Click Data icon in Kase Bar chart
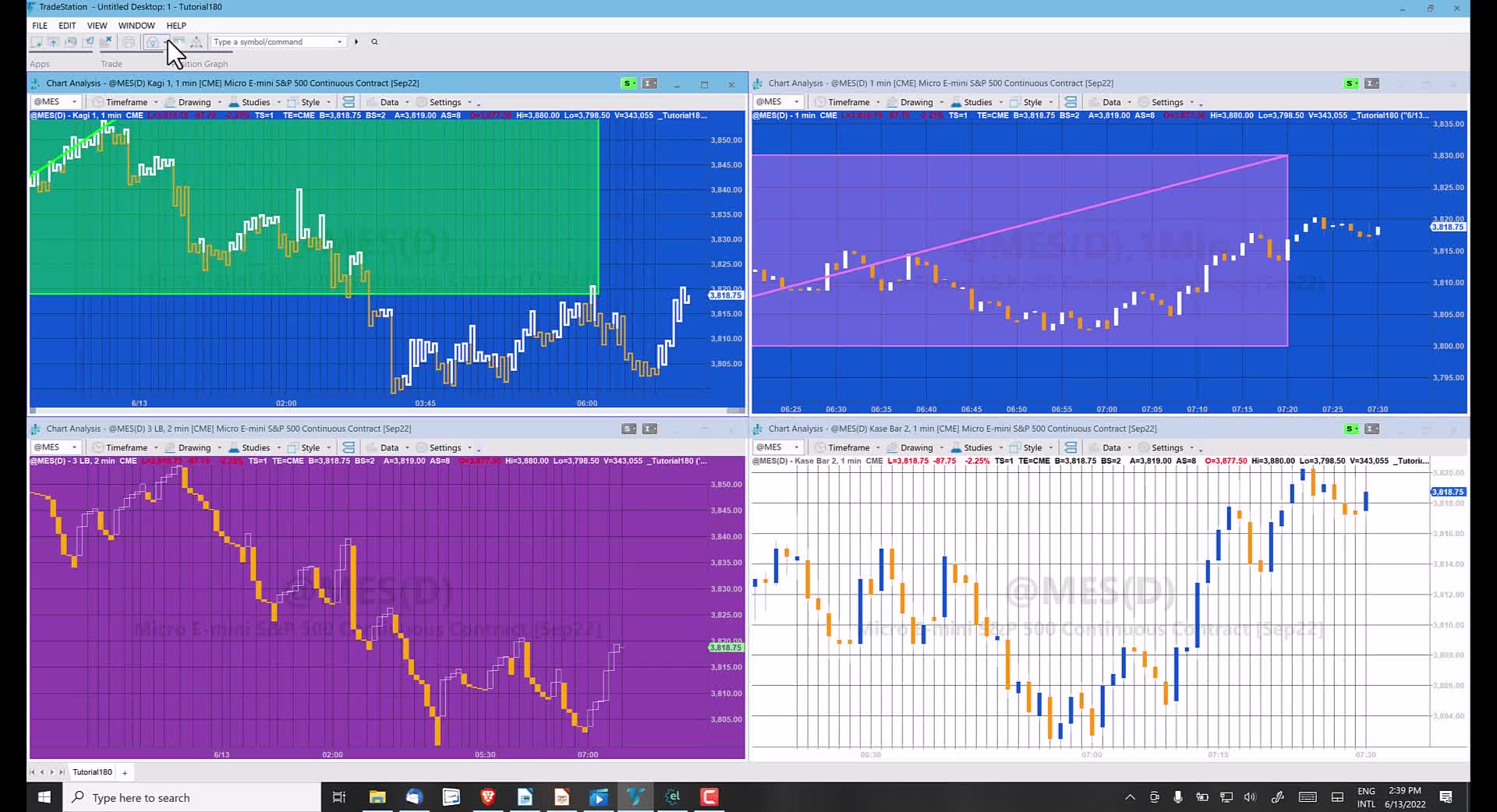This screenshot has width=1497, height=812. click(1094, 448)
